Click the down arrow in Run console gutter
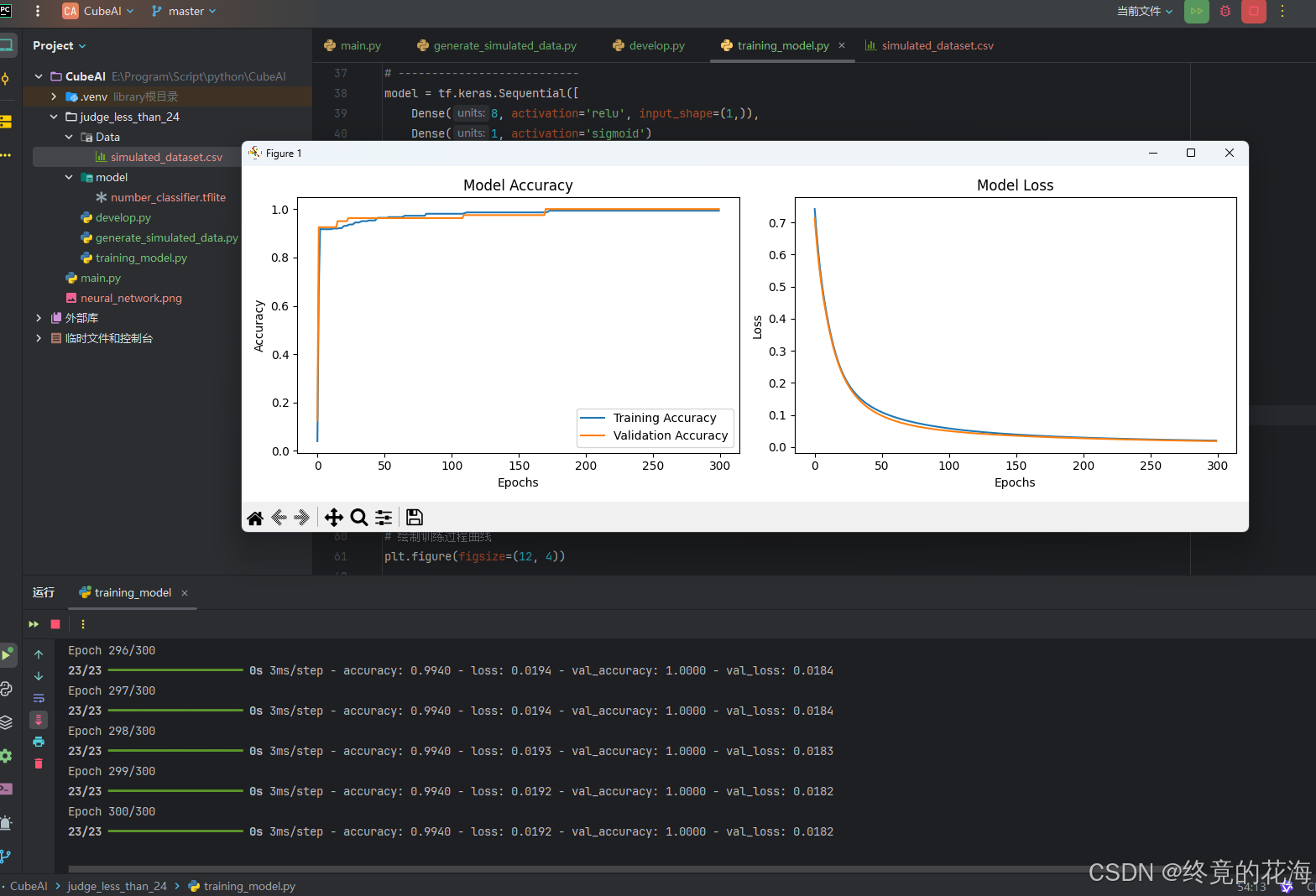This screenshot has height=896, width=1316. (39, 676)
